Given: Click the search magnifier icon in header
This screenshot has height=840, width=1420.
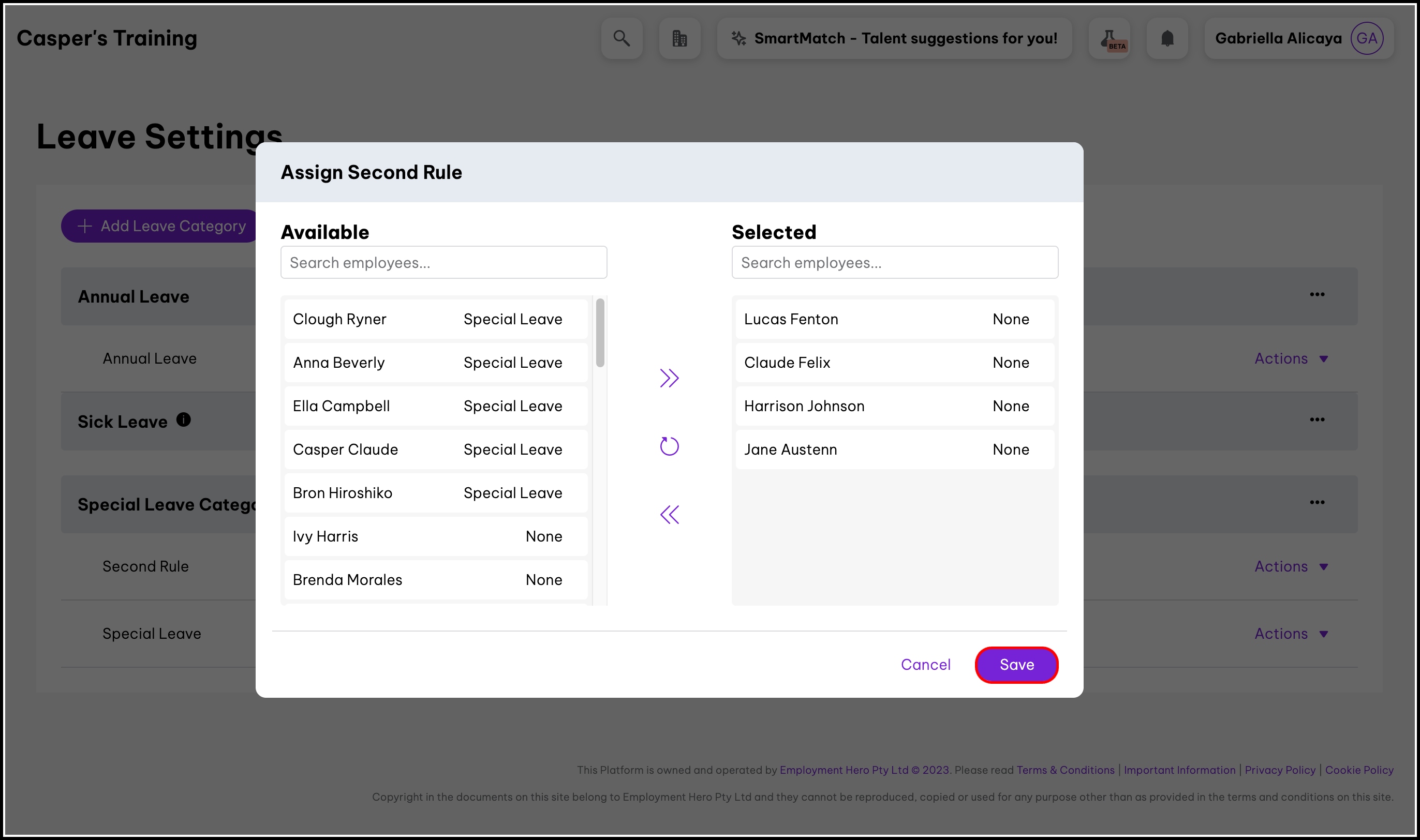Looking at the screenshot, I should pos(621,38).
